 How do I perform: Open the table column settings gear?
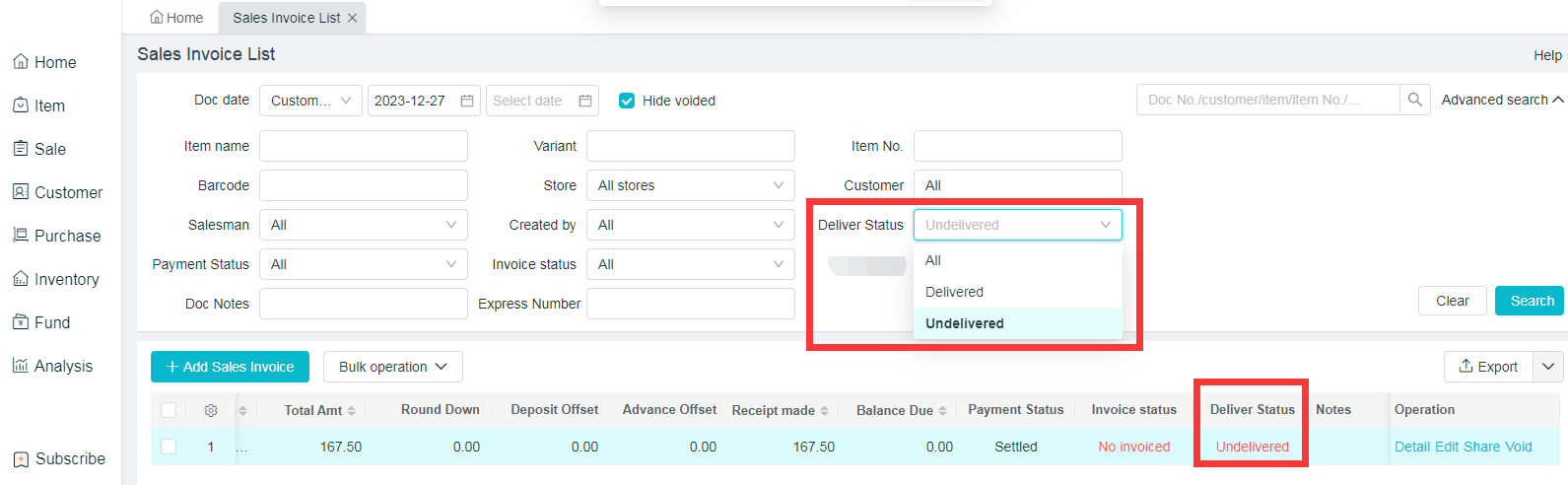click(x=210, y=410)
